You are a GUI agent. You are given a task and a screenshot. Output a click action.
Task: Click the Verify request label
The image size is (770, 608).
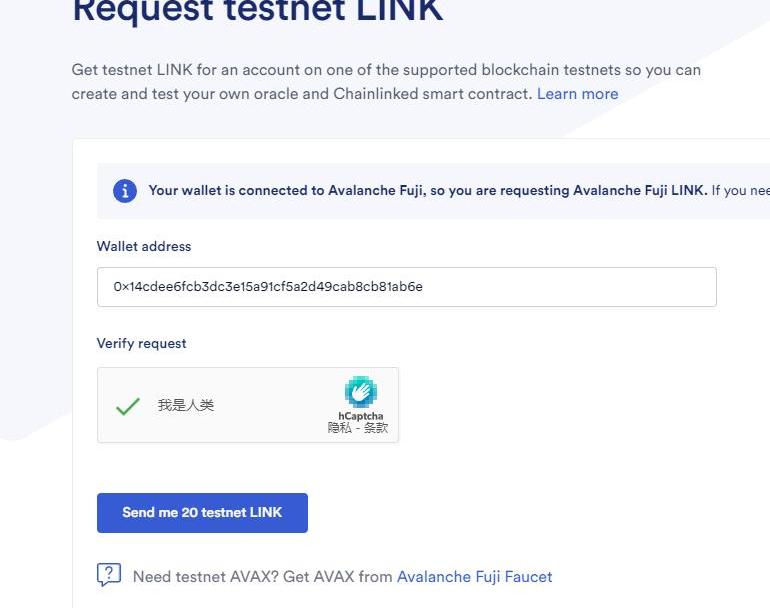[x=141, y=343]
